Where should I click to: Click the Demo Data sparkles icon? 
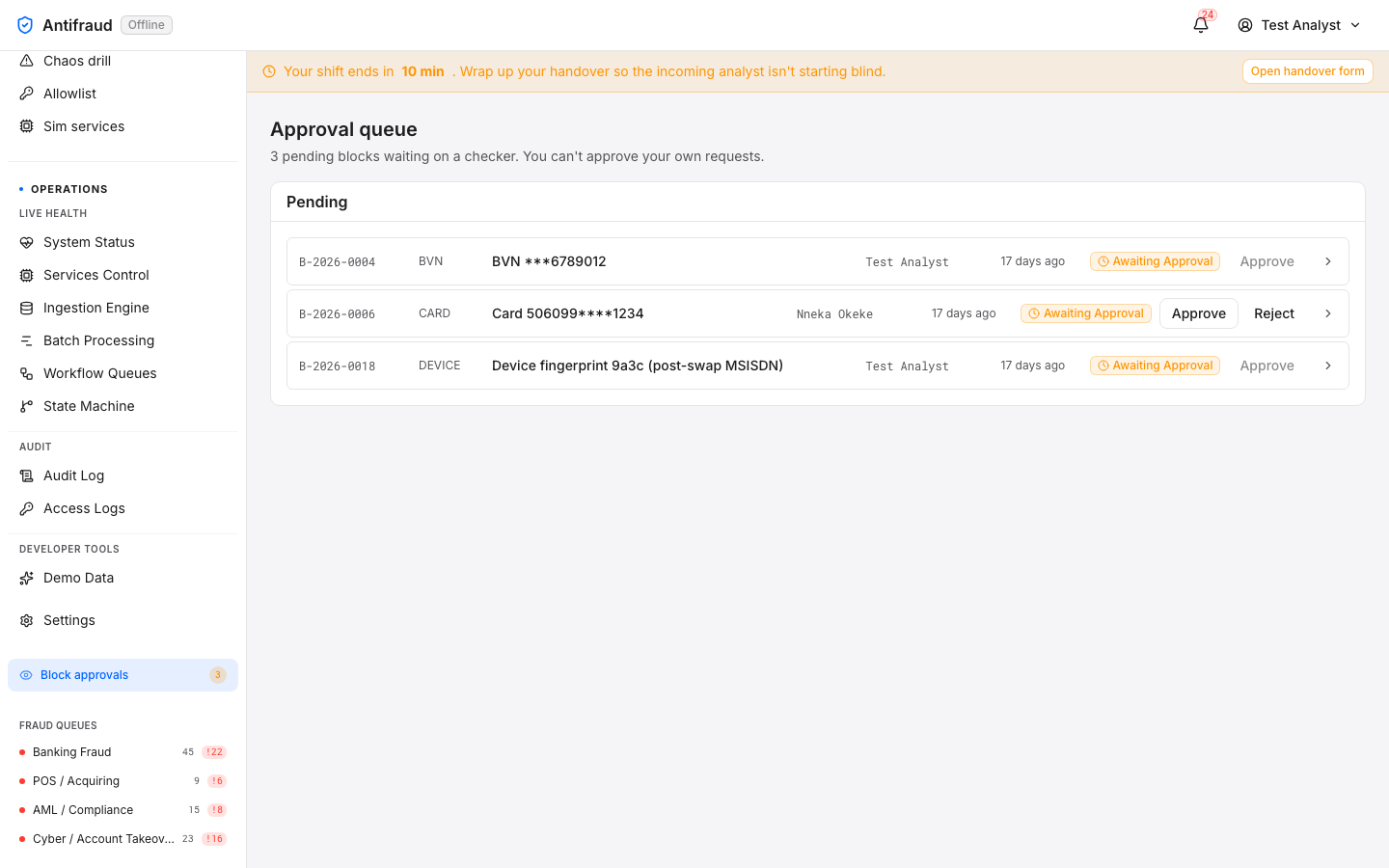27,578
